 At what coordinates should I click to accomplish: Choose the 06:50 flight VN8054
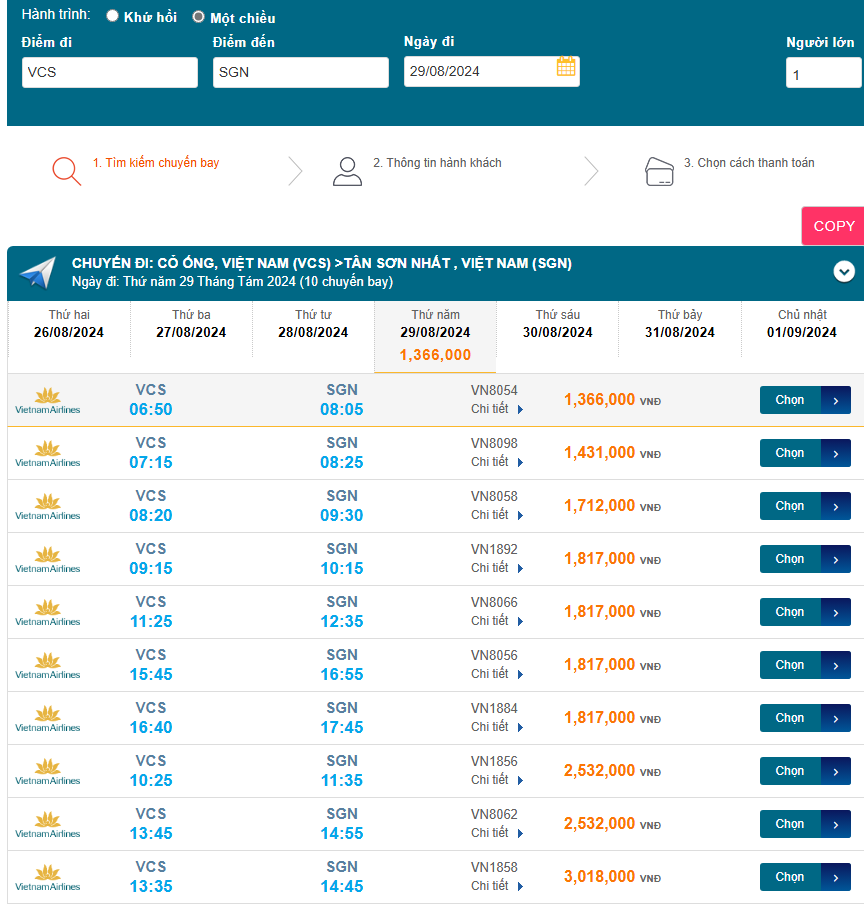point(804,400)
